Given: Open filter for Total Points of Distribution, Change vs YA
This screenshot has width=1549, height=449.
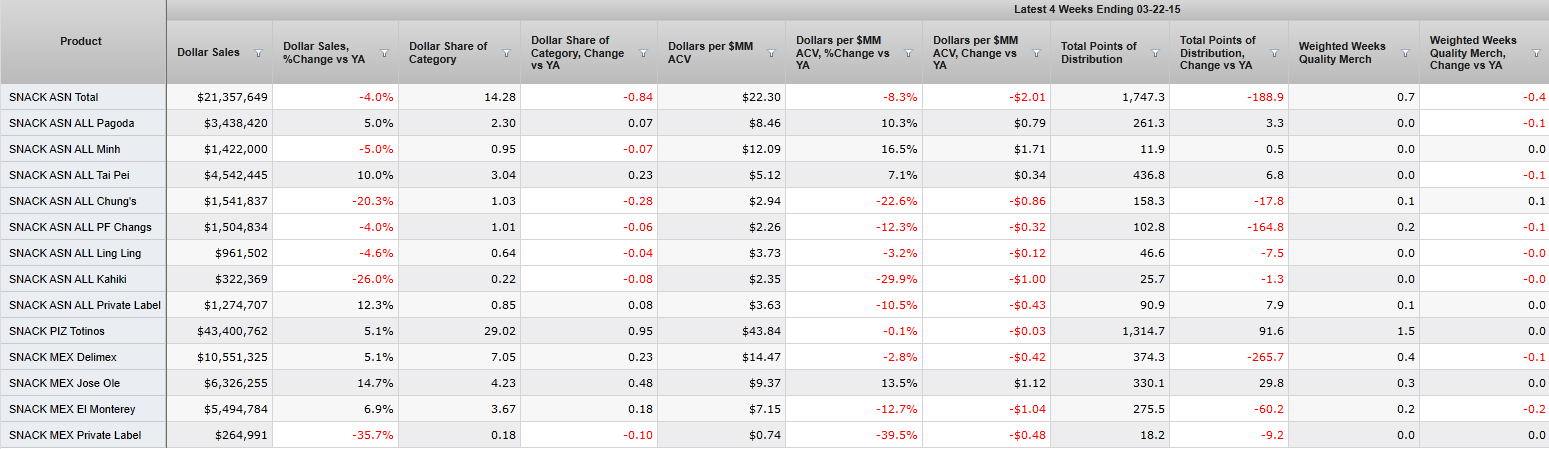Looking at the screenshot, I should pyautogui.click(x=1274, y=53).
